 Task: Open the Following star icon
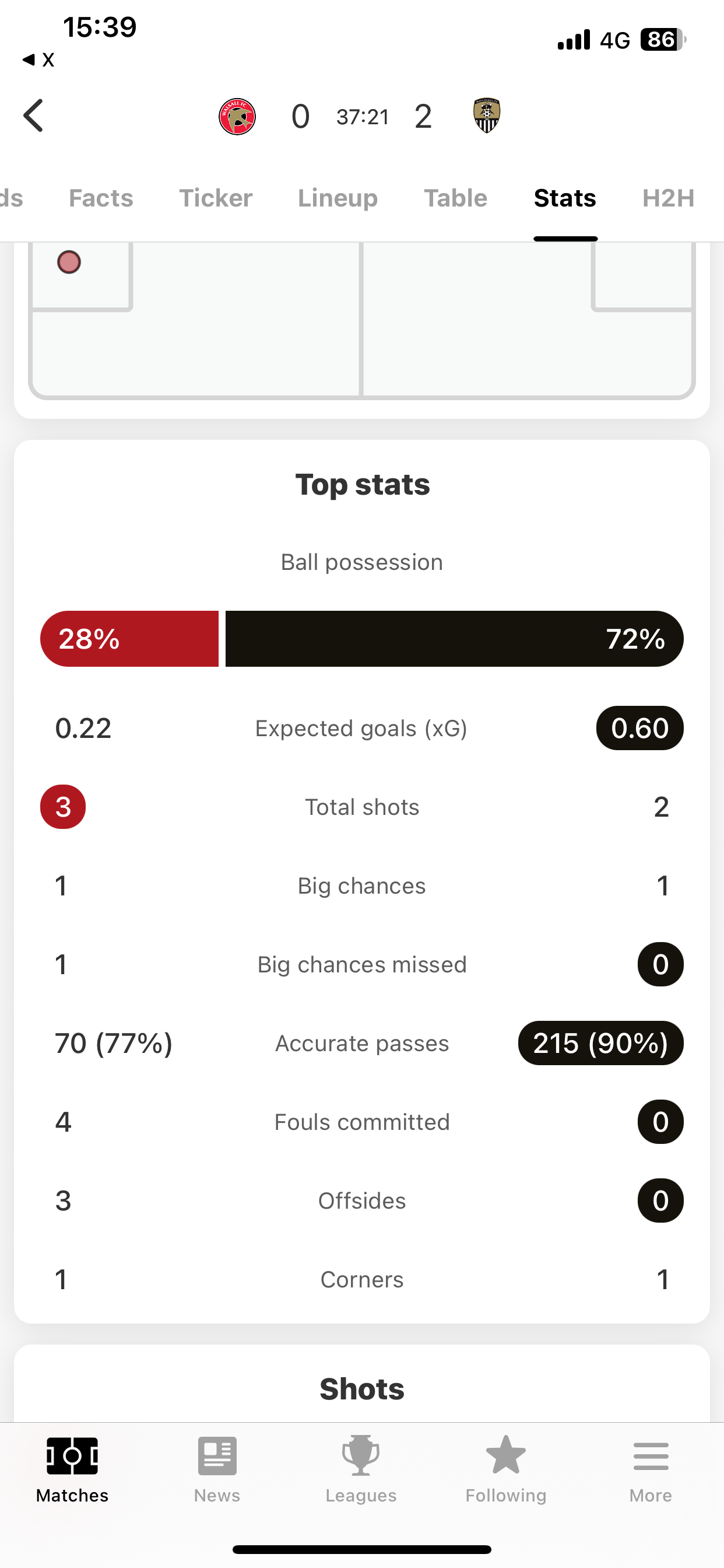[505, 1455]
